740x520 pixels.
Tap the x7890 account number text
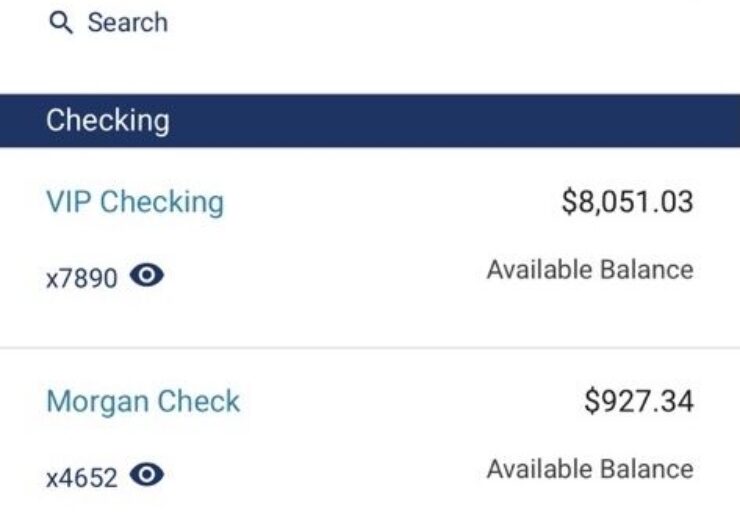pos(82,278)
